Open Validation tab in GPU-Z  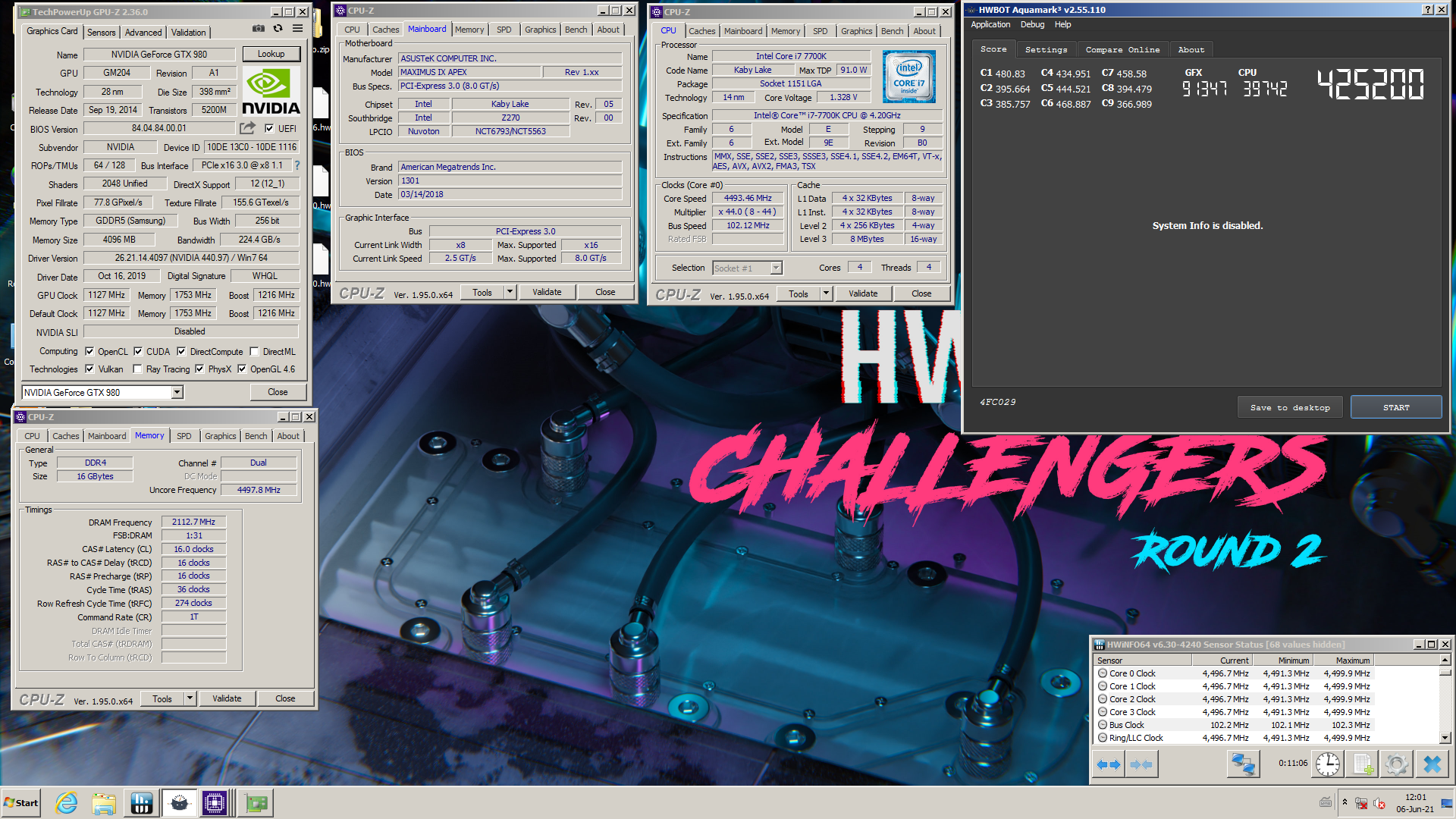pyautogui.click(x=188, y=32)
